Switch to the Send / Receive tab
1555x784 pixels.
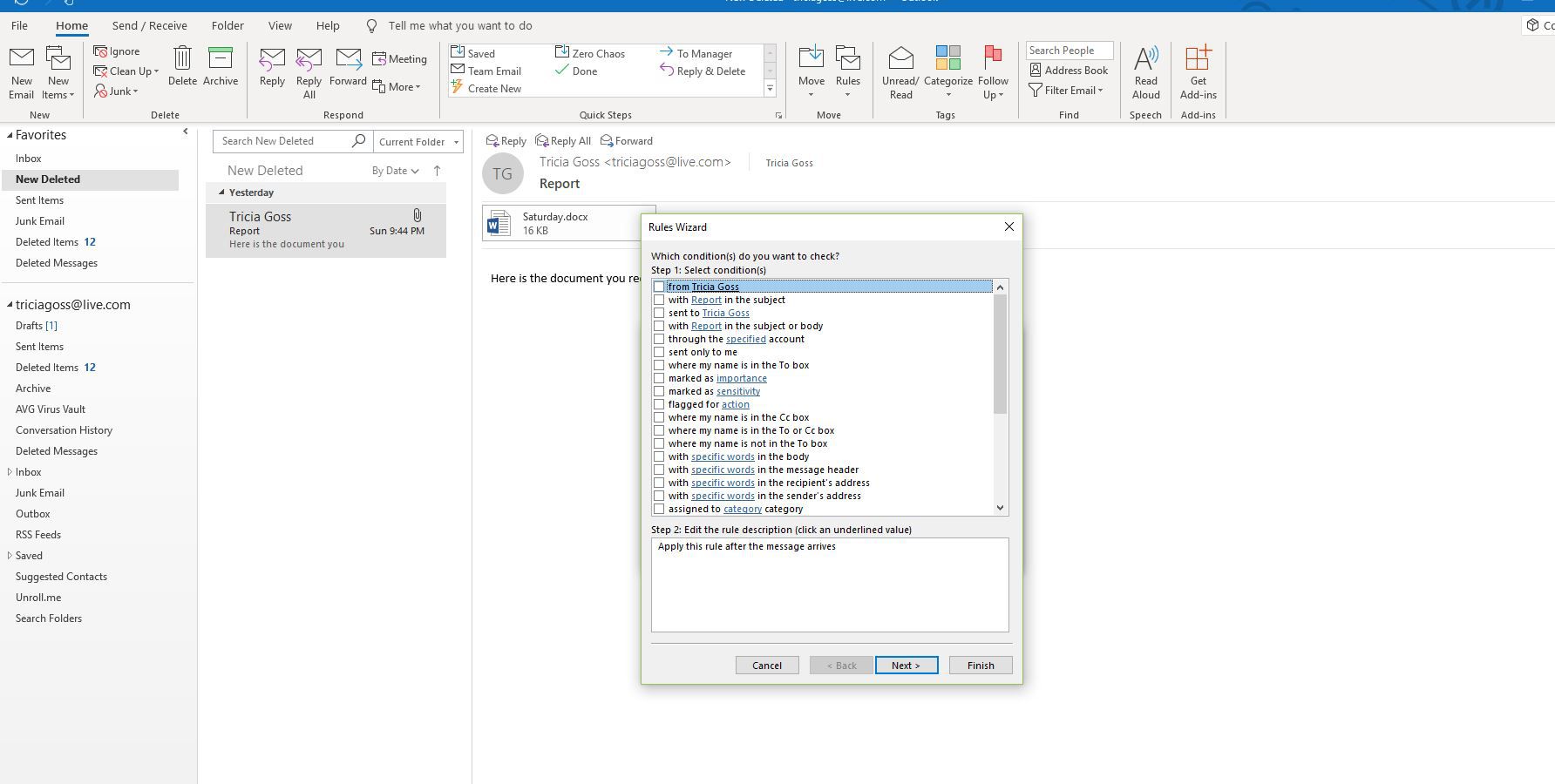[x=149, y=26]
